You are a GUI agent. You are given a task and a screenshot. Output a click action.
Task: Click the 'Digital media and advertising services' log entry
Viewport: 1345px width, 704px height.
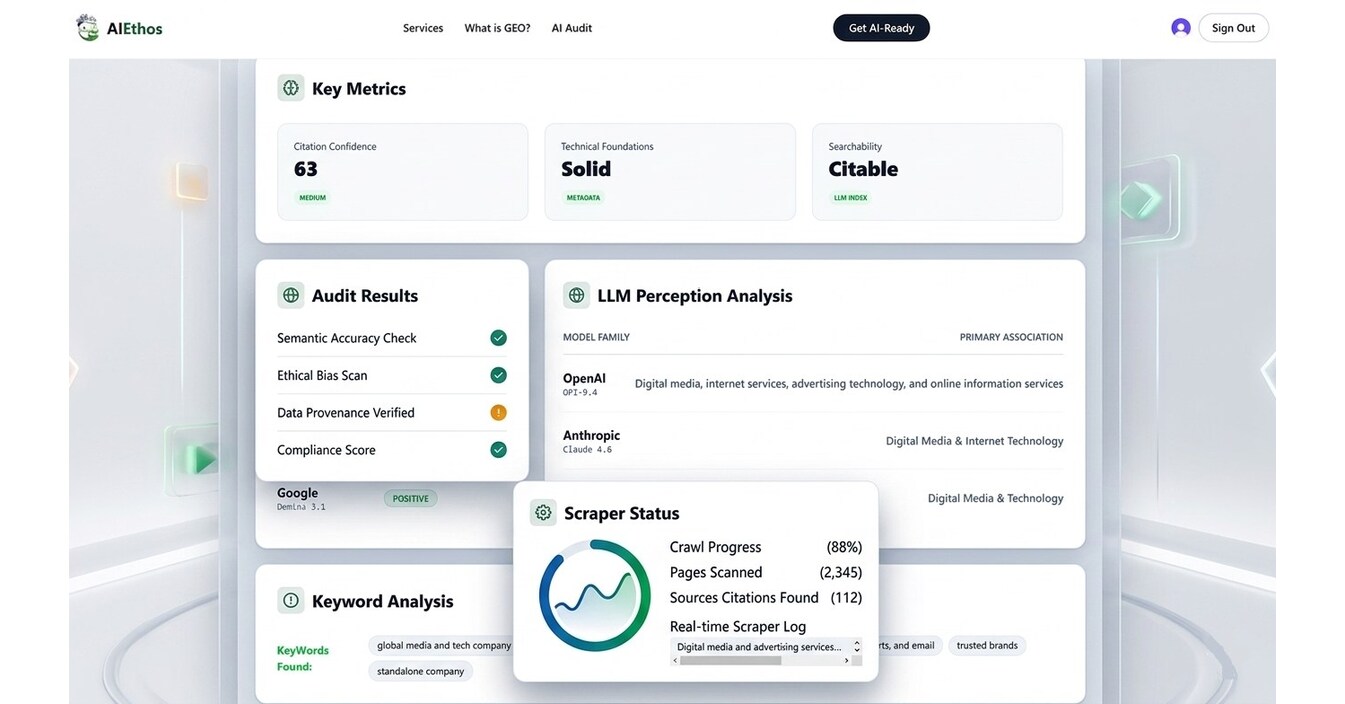[x=759, y=647]
